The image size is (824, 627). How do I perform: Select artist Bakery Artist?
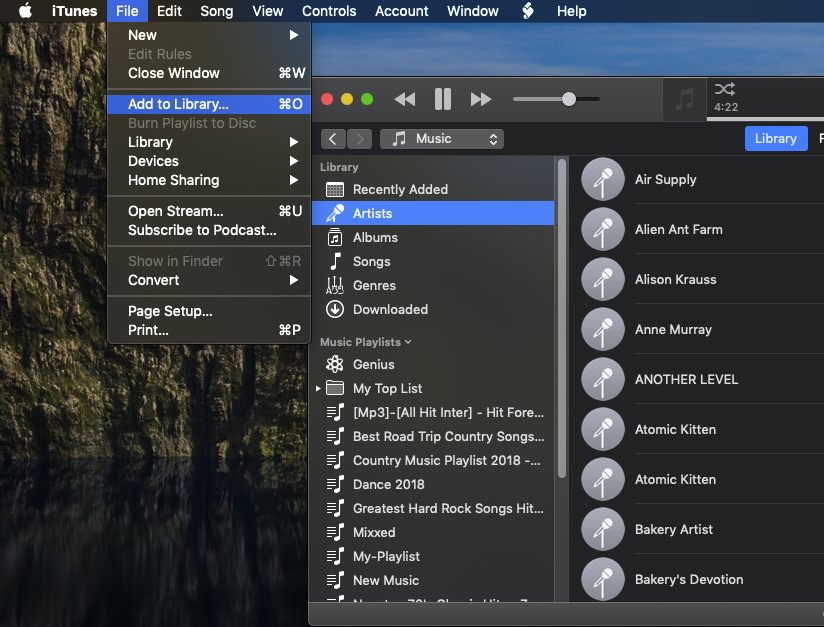coord(702,529)
